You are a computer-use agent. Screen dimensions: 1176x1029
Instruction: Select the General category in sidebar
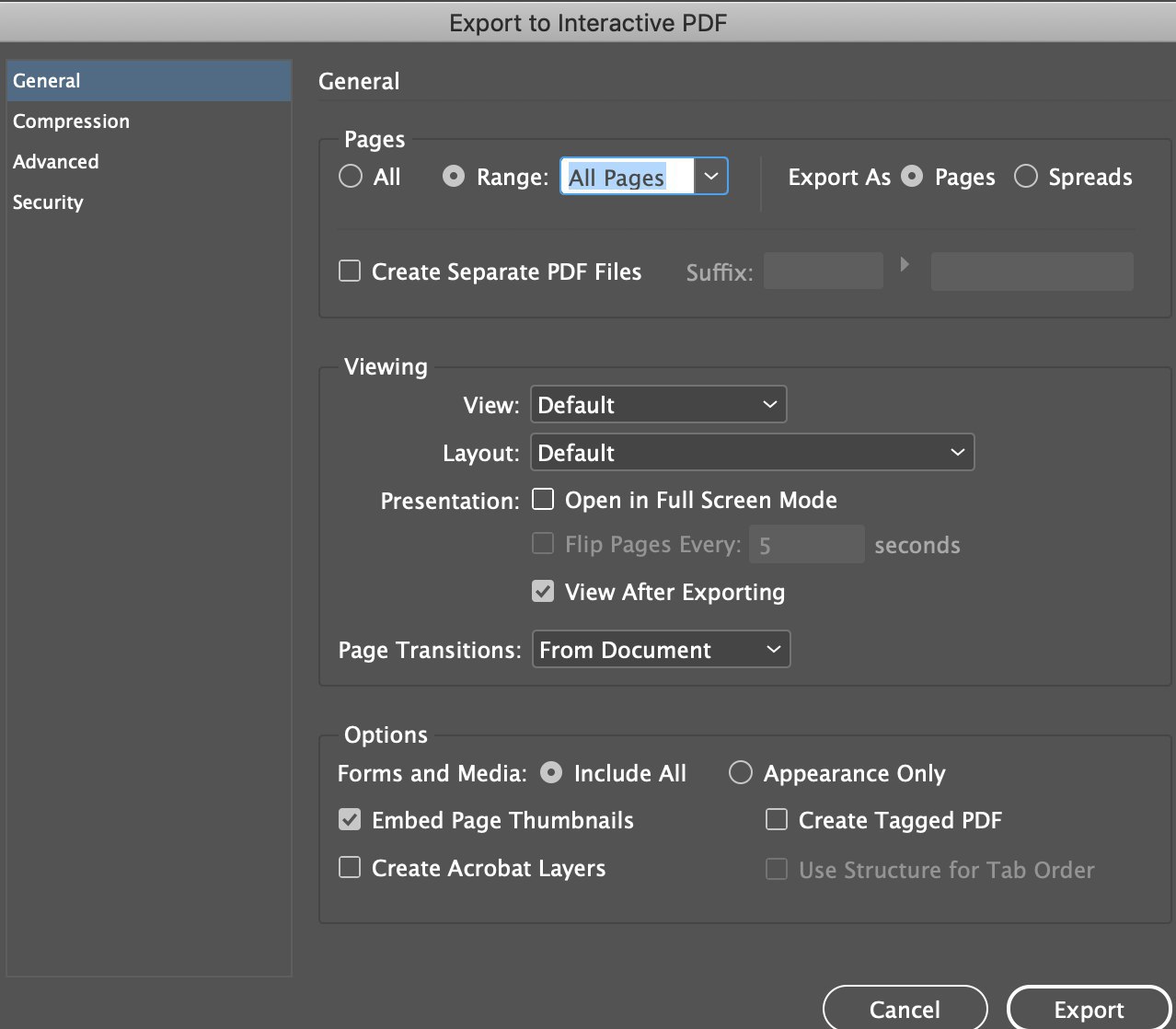click(x=149, y=81)
